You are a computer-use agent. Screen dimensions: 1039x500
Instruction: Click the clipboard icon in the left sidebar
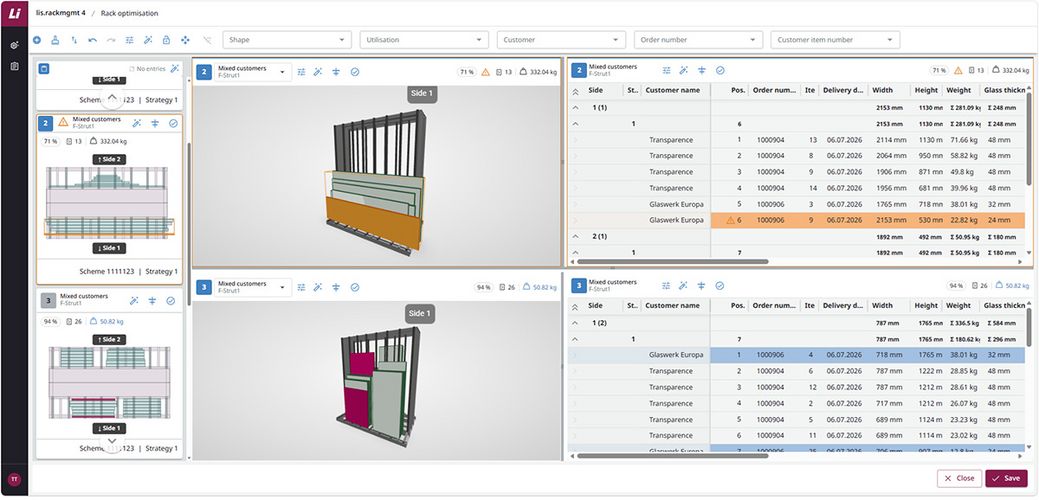(x=15, y=66)
